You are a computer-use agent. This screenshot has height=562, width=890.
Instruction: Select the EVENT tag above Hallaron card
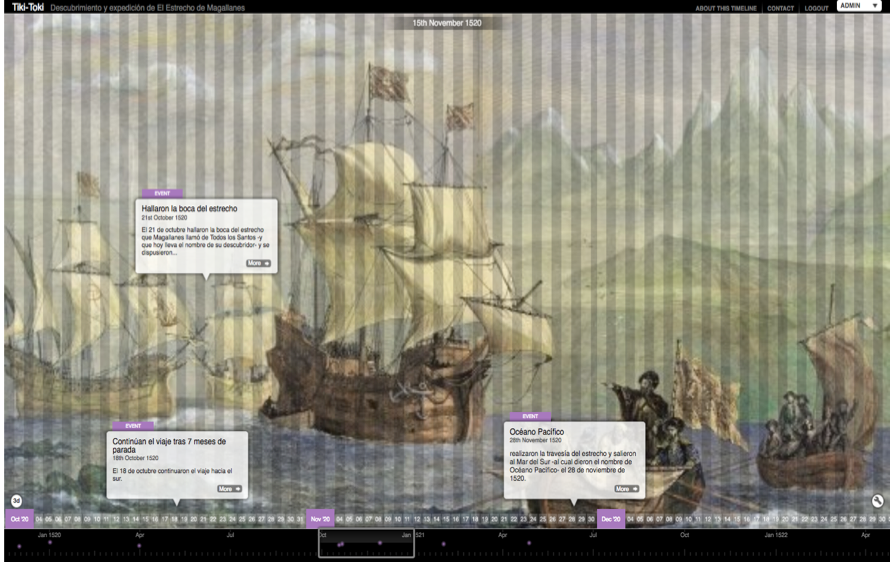(x=162, y=193)
